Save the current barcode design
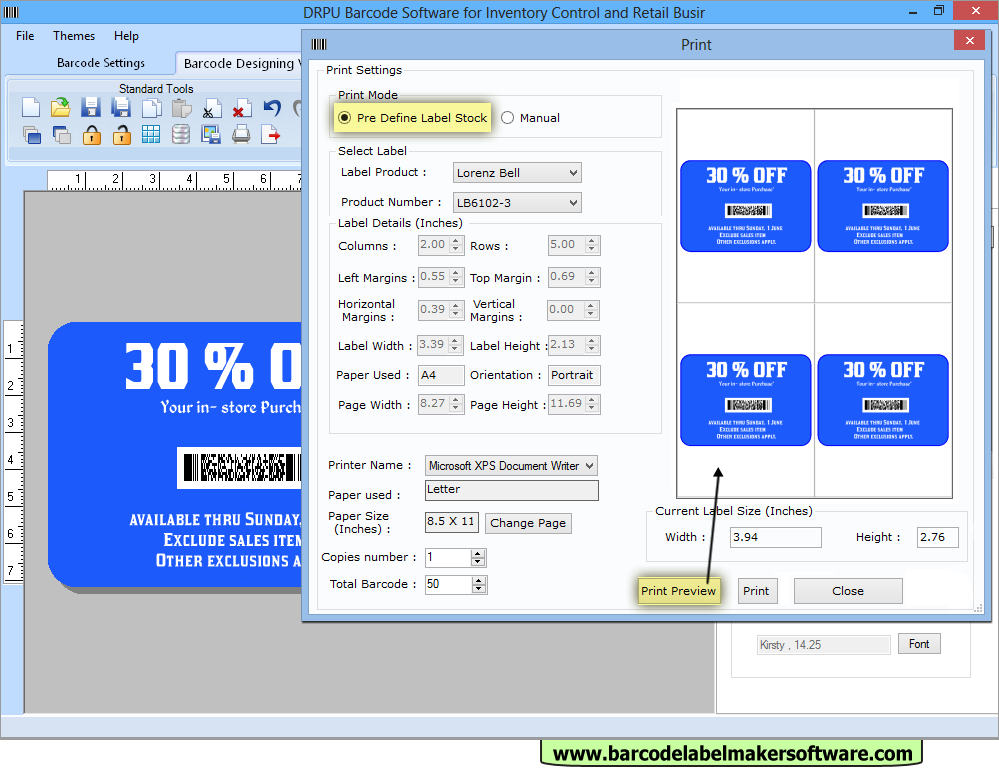The width and height of the screenshot is (999, 770). pos(91,109)
